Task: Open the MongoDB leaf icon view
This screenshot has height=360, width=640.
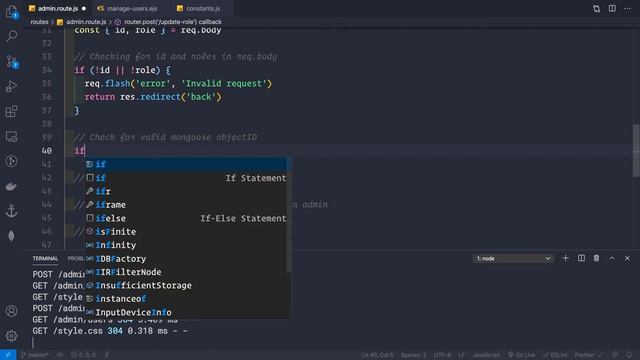Action: click(11, 236)
